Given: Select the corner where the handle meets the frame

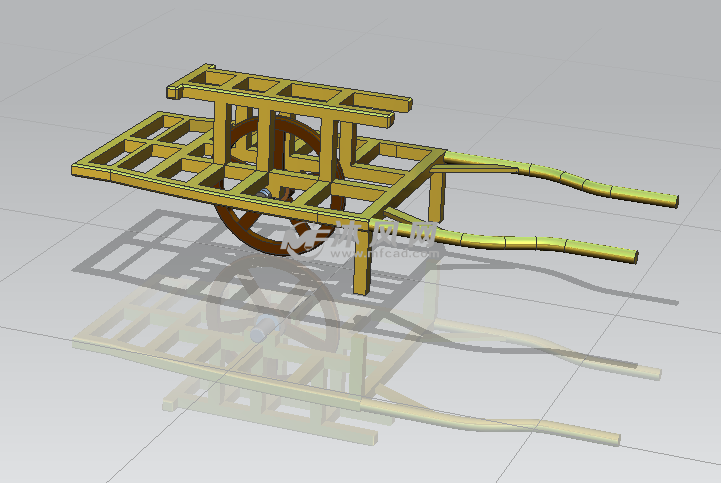Looking at the screenshot, I should pos(438,158).
